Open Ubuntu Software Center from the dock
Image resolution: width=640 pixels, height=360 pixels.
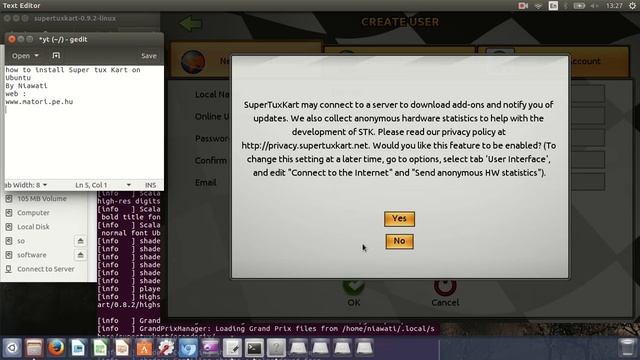[x=144, y=348]
